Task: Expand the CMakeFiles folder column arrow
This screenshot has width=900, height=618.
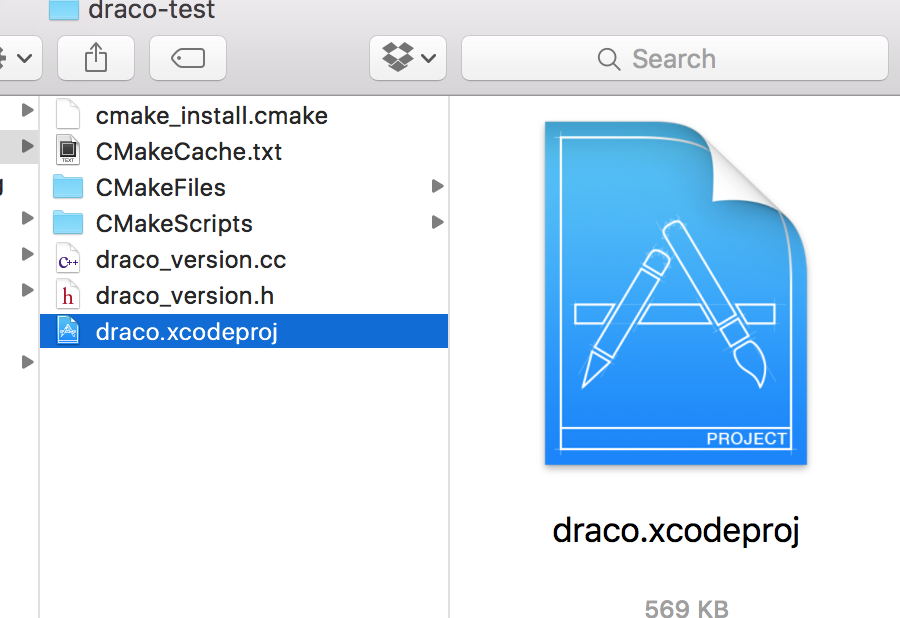Action: (437, 187)
